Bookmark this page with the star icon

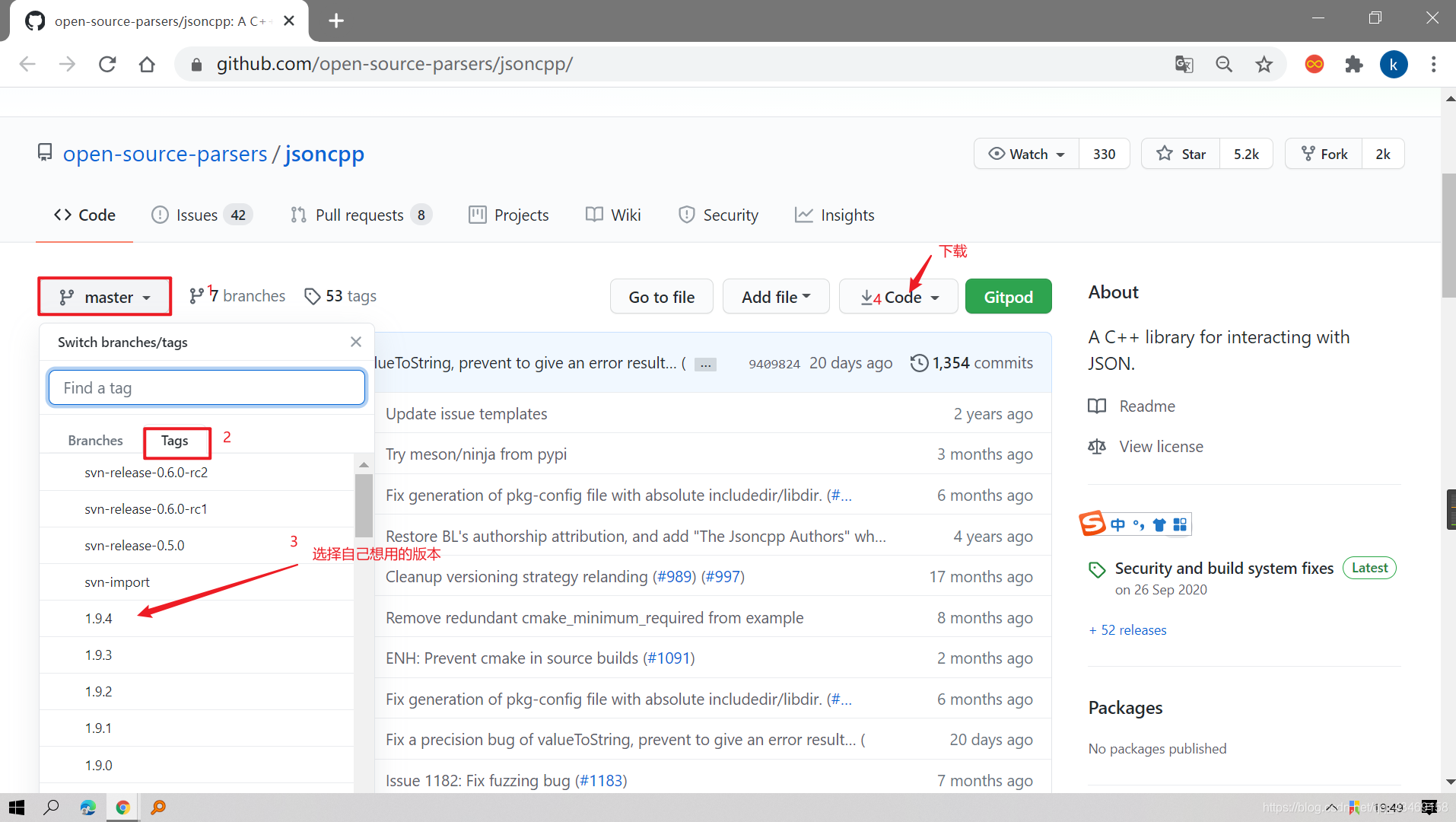(1264, 64)
